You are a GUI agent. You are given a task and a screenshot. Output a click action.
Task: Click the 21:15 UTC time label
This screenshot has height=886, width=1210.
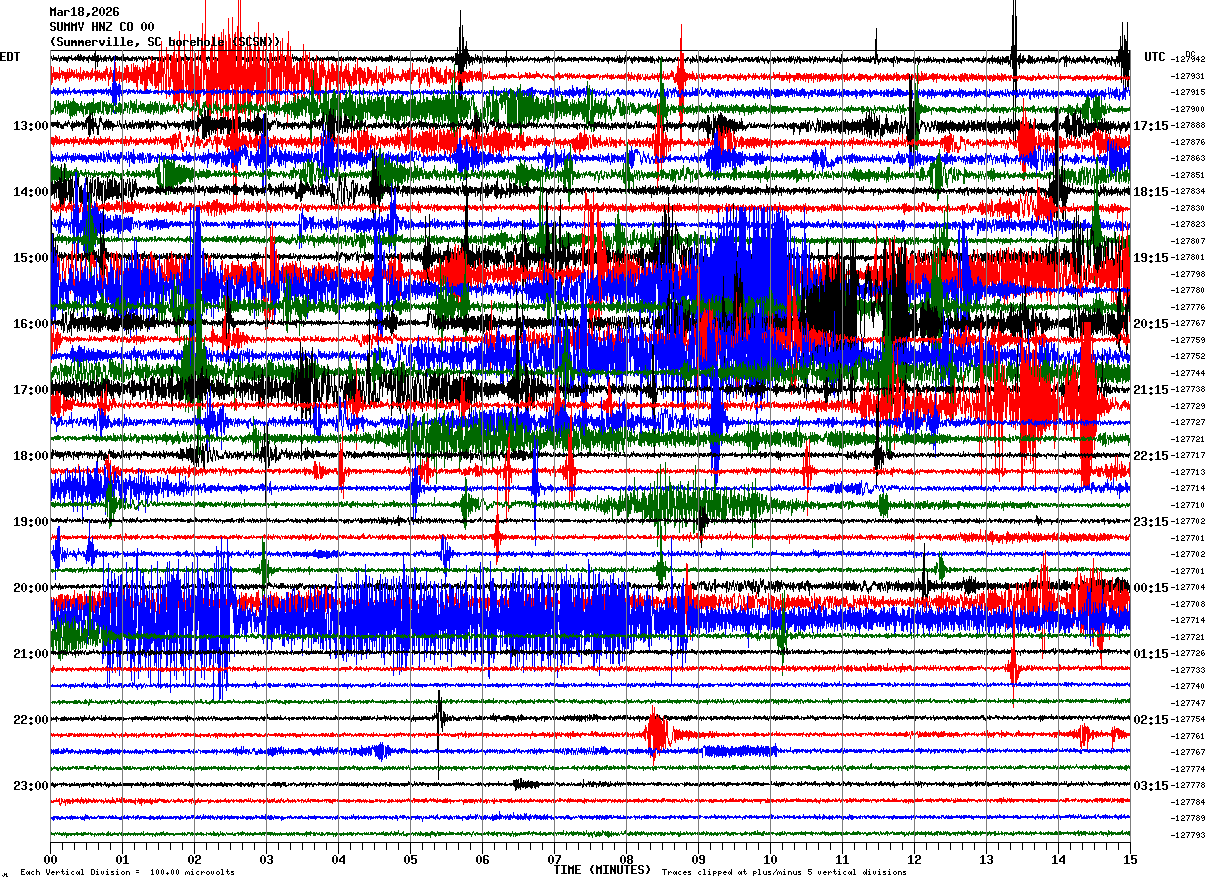(x=1151, y=390)
